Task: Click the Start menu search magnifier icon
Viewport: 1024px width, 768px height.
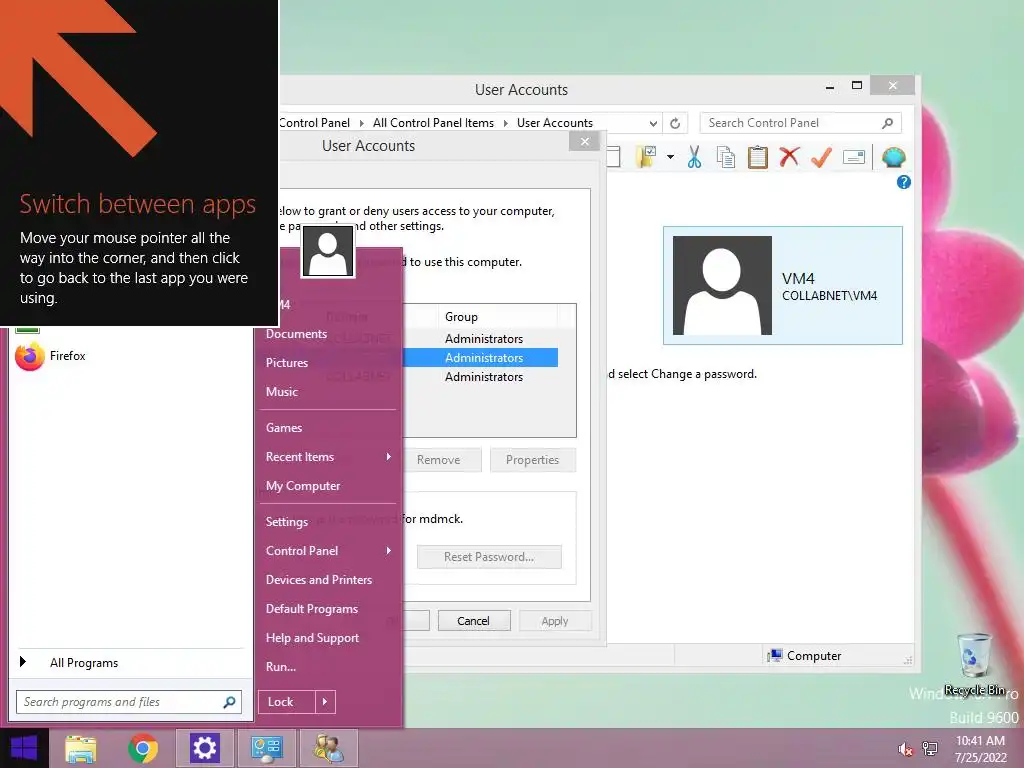Action: pyautogui.click(x=229, y=702)
